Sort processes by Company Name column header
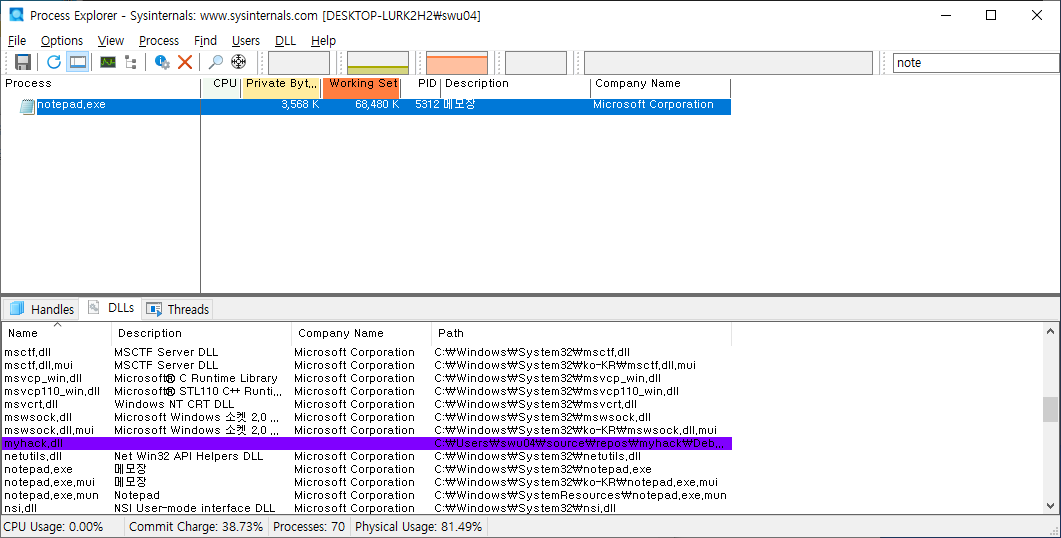The height and width of the screenshot is (538, 1061). pos(661,84)
